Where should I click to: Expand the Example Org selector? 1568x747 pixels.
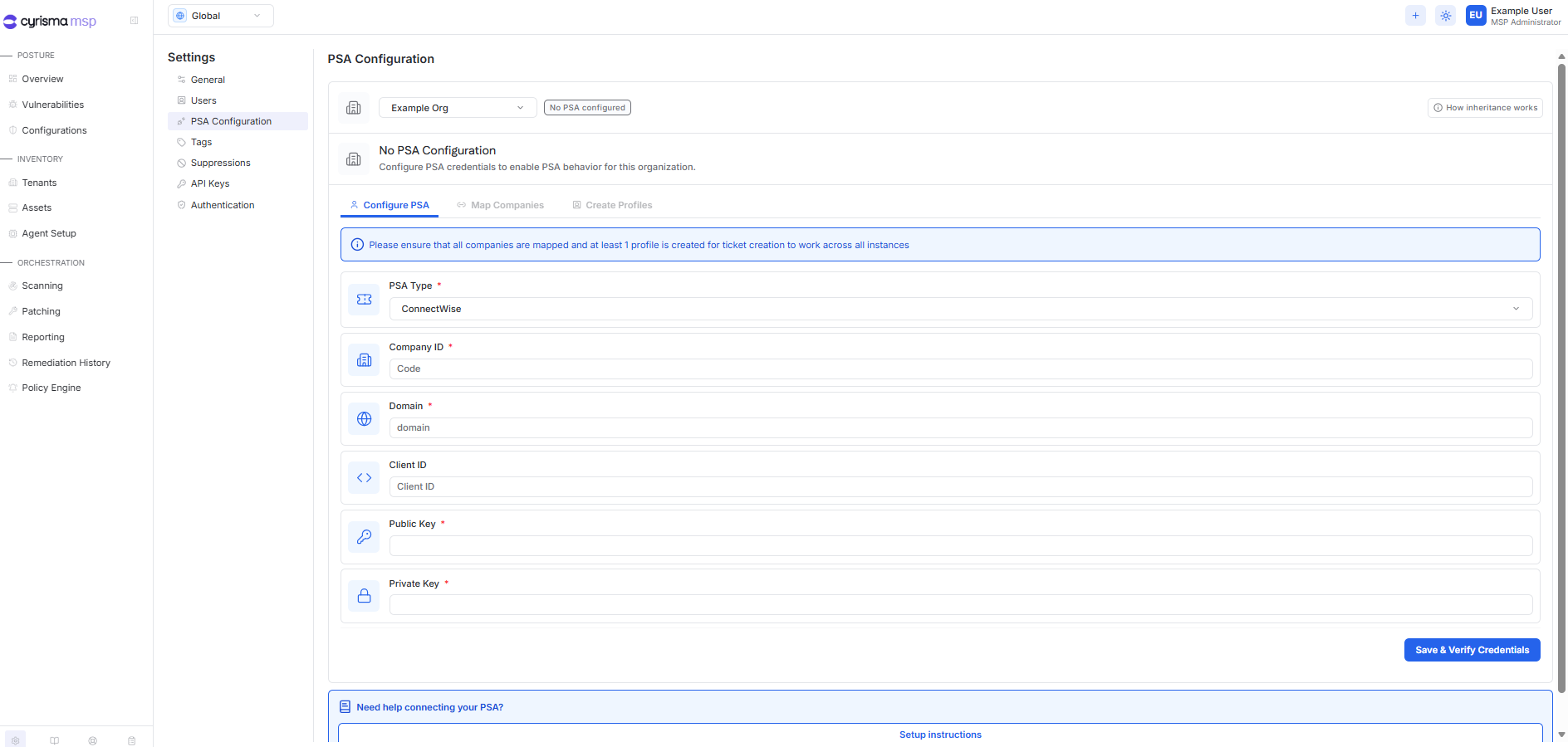[458, 108]
